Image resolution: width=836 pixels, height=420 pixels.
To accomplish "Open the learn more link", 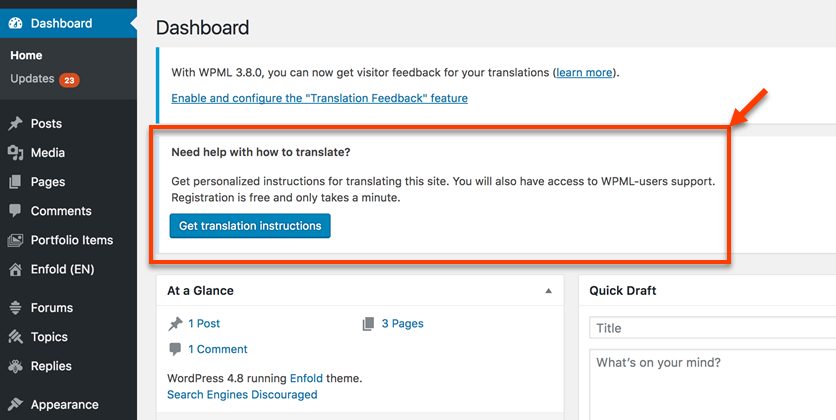I will 584,72.
